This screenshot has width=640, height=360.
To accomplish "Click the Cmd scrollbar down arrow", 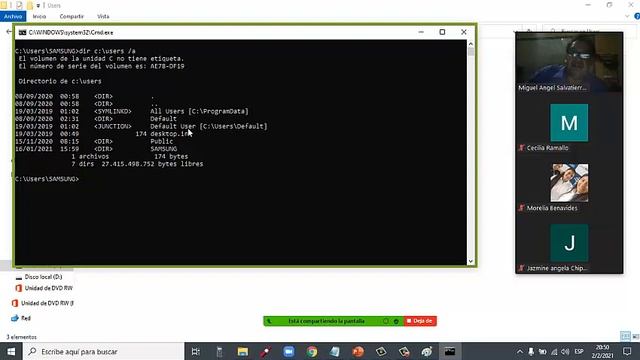I will [471, 261].
